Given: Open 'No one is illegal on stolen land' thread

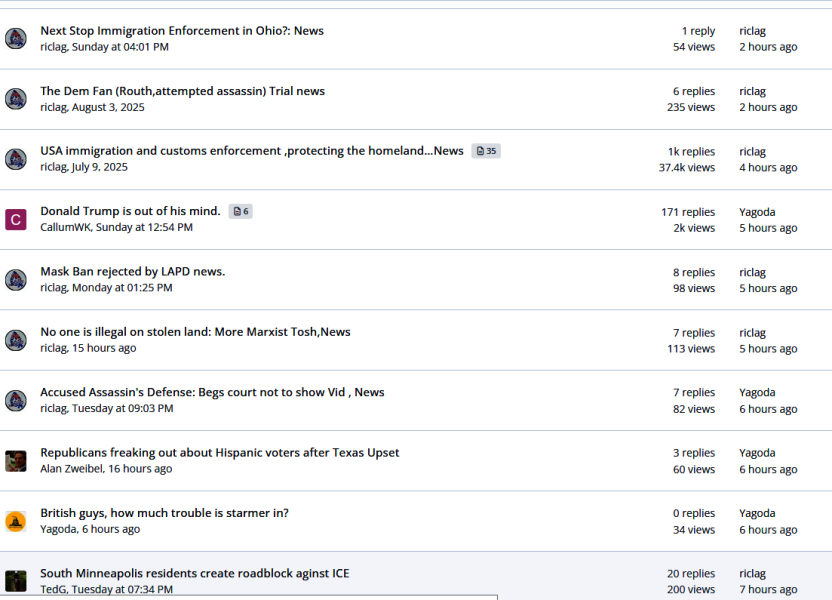Looking at the screenshot, I should tap(195, 332).
